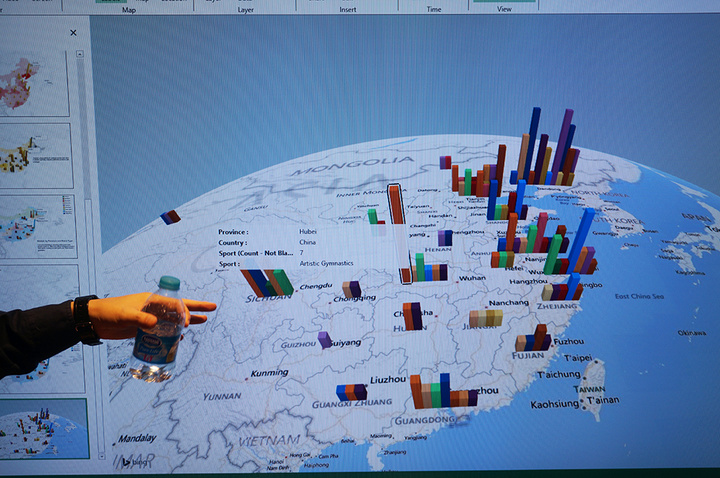This screenshot has height=478, width=720.
Task: Select the beige Jiangxi column
Action: pyautogui.click(x=485, y=318)
